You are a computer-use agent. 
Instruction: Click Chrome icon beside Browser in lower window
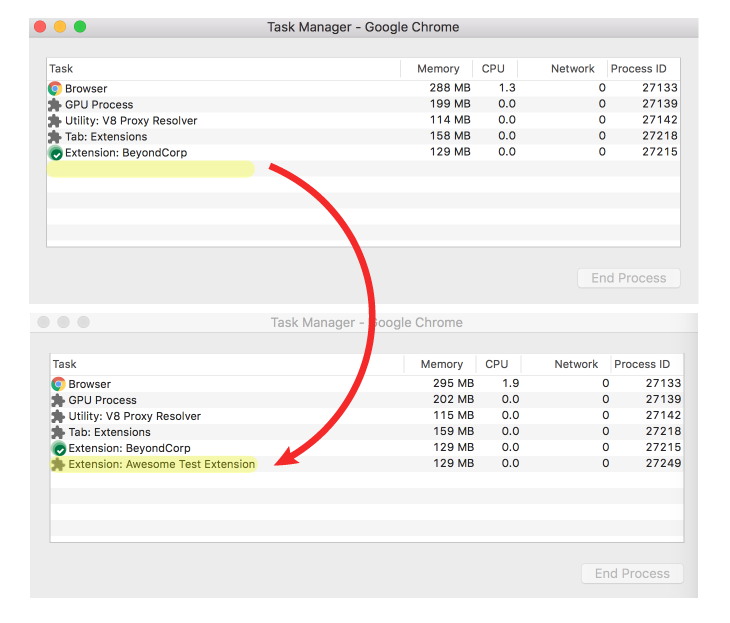58,384
